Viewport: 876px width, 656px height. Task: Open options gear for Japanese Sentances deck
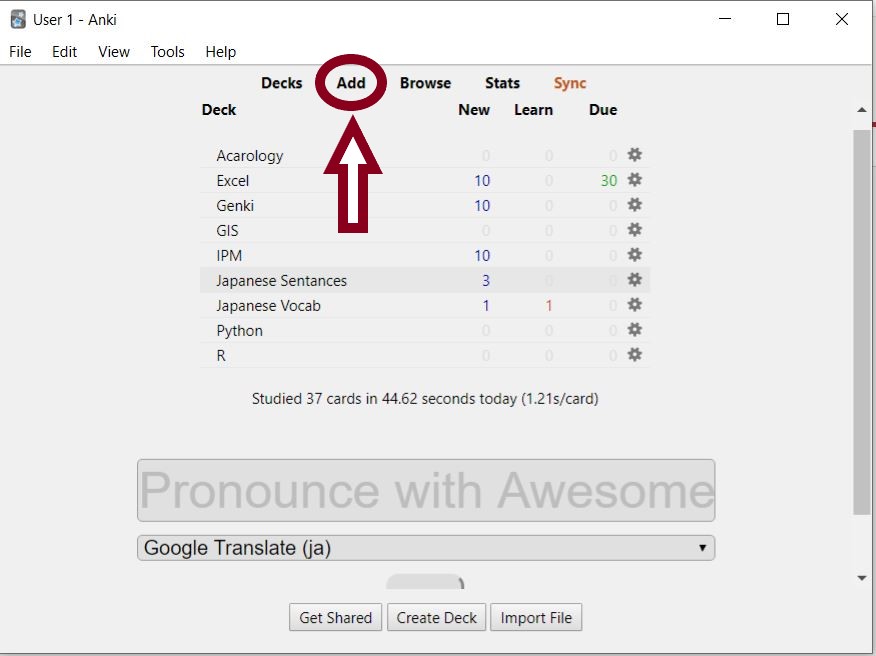pos(634,280)
